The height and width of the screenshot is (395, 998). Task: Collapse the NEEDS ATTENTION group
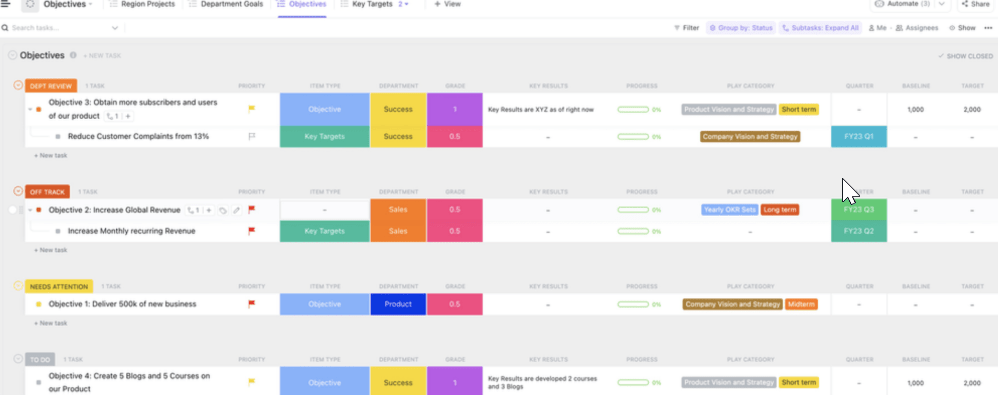tap(18, 286)
